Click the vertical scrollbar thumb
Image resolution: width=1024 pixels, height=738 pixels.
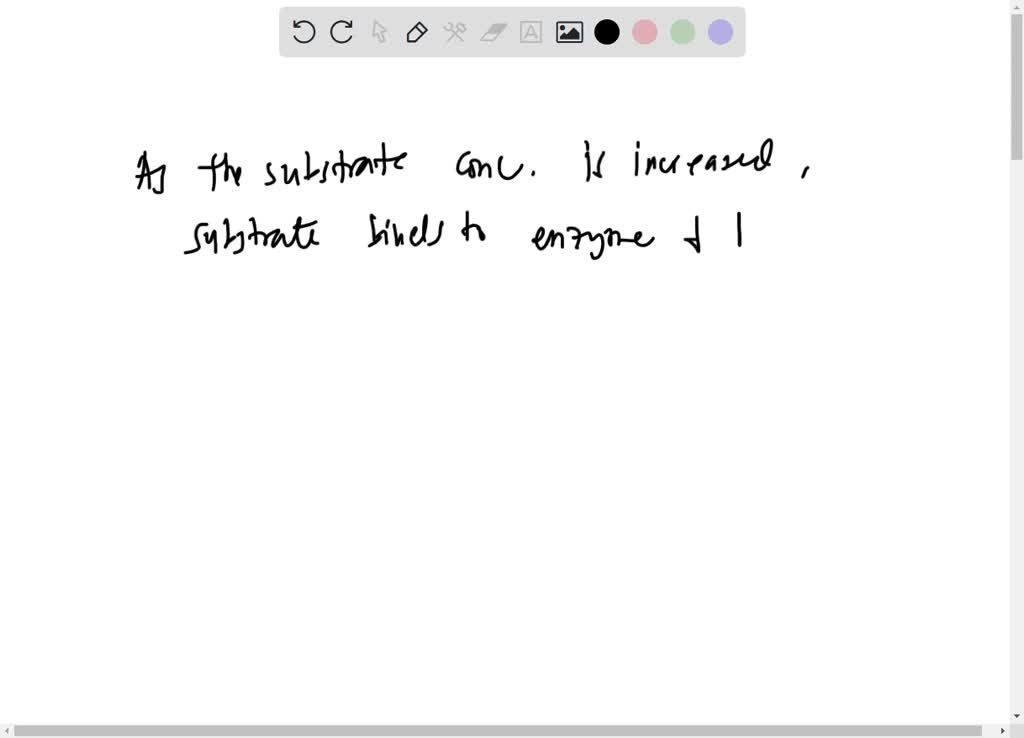[1017, 86]
